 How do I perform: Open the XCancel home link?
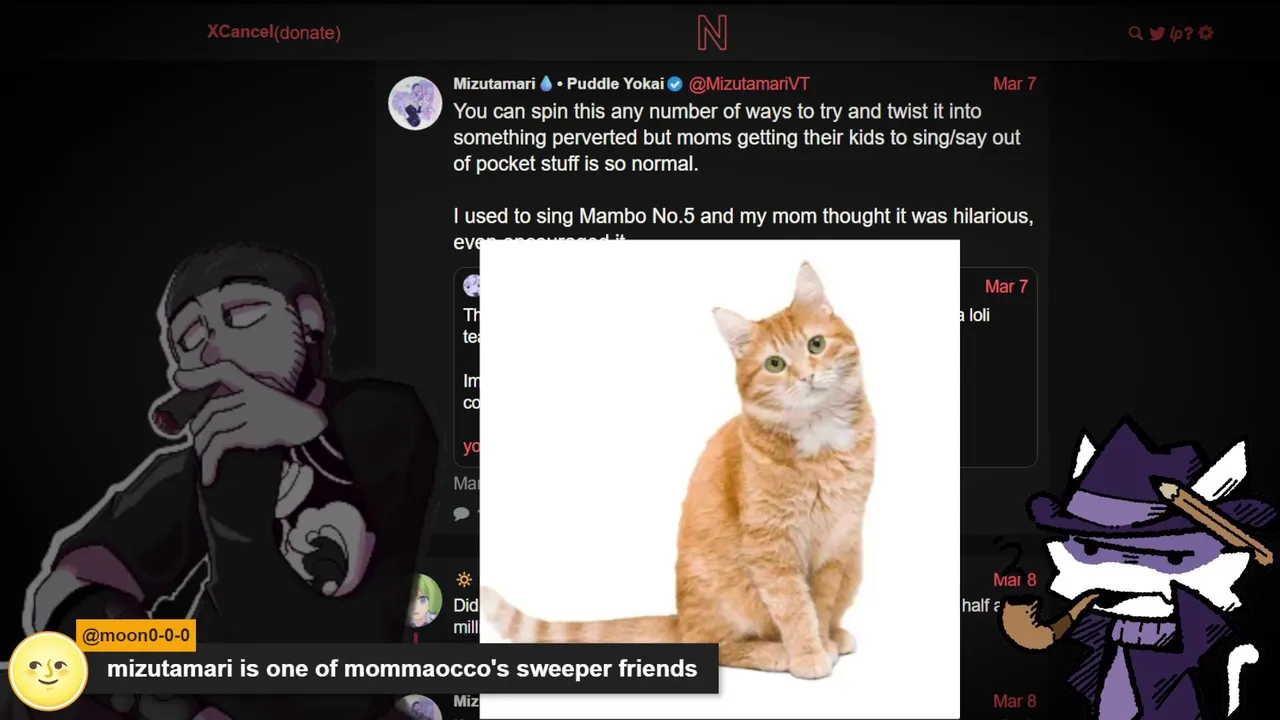[240, 32]
